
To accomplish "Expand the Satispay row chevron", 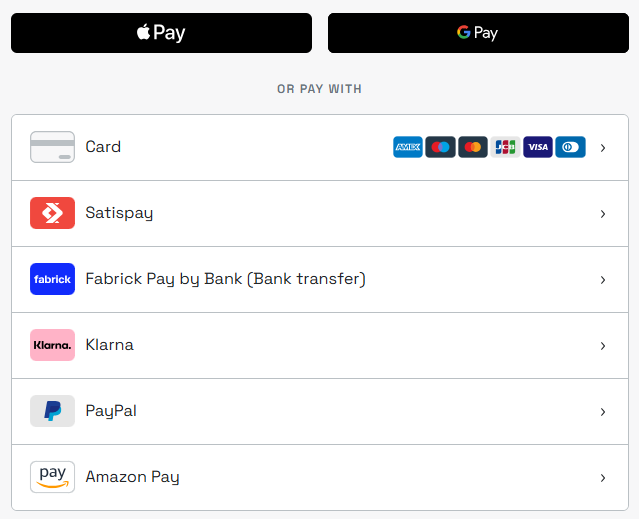I will (603, 214).
